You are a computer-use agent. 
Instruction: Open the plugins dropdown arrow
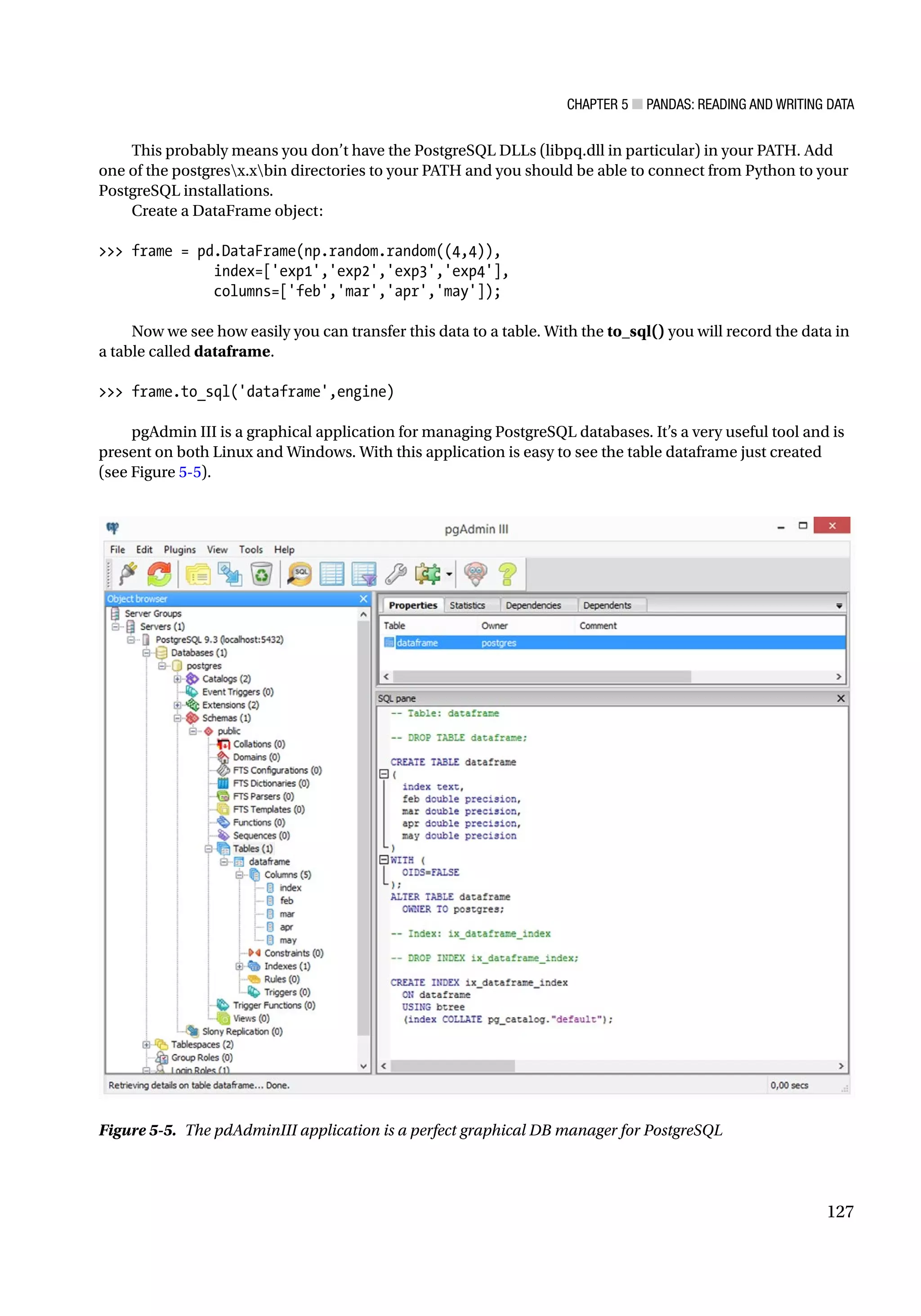click(449, 574)
